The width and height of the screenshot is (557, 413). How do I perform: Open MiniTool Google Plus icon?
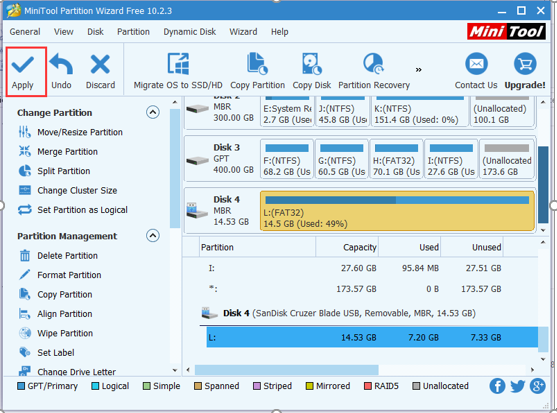pos(537,386)
